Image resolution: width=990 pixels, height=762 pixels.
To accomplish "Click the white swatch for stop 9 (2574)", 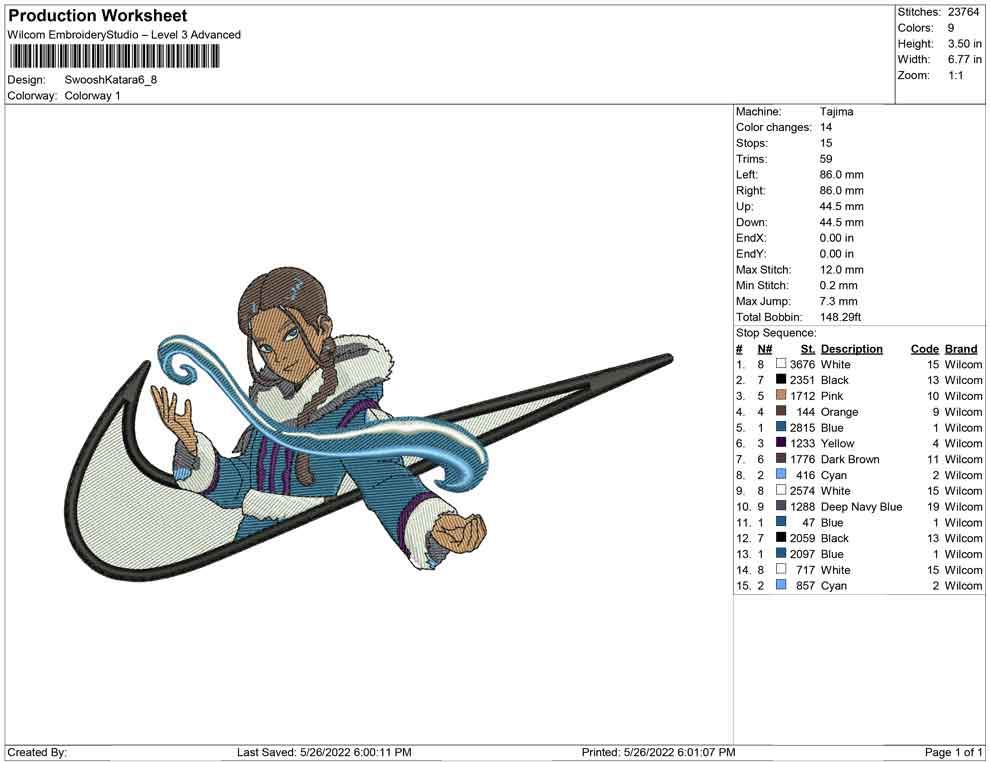I will tap(781, 490).
